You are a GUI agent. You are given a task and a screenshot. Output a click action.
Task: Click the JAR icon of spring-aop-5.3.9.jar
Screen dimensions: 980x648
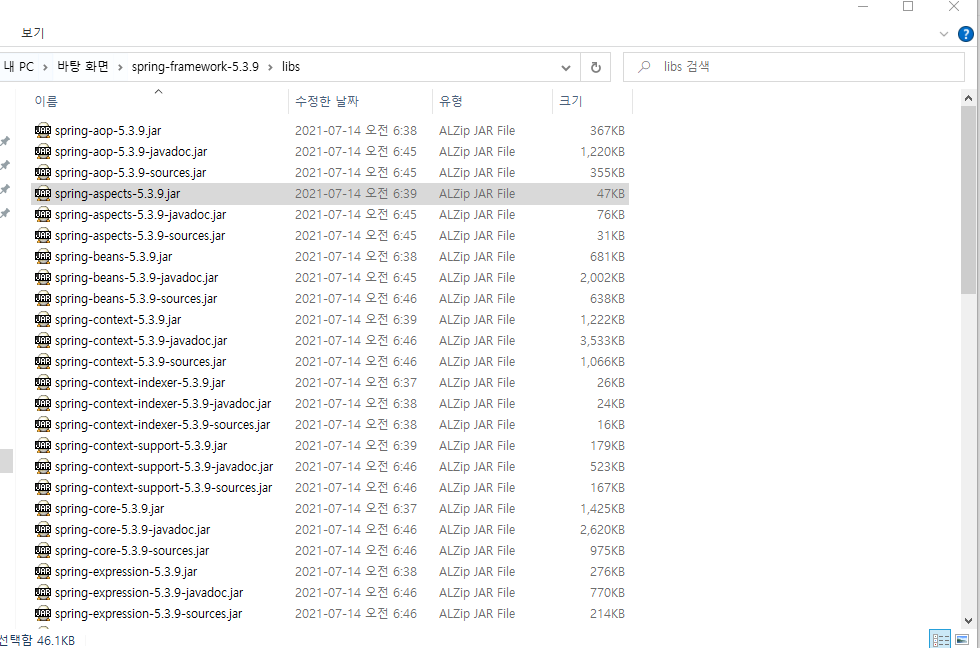pos(42,131)
